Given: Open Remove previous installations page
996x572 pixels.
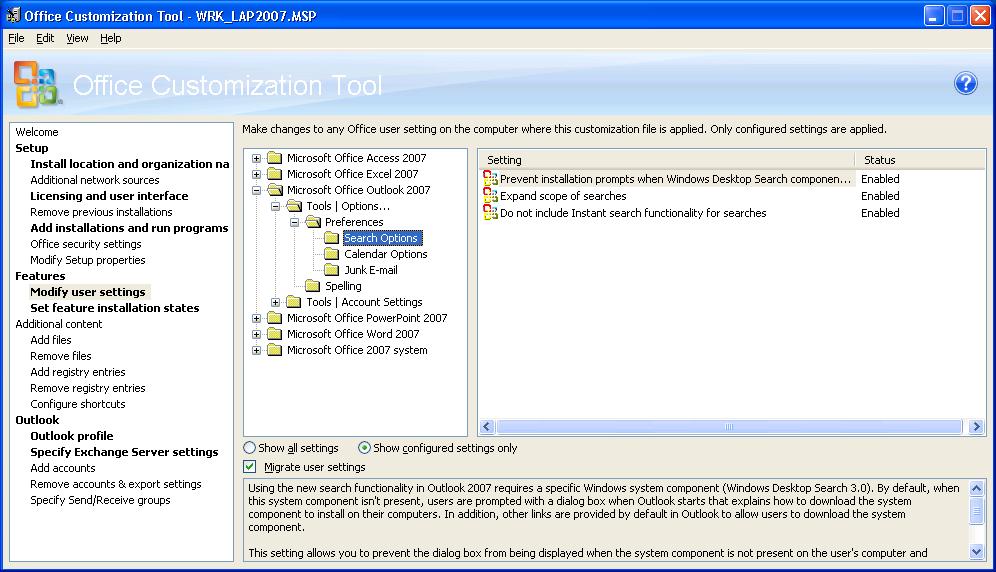Looking at the screenshot, I should pyautogui.click(x=101, y=212).
